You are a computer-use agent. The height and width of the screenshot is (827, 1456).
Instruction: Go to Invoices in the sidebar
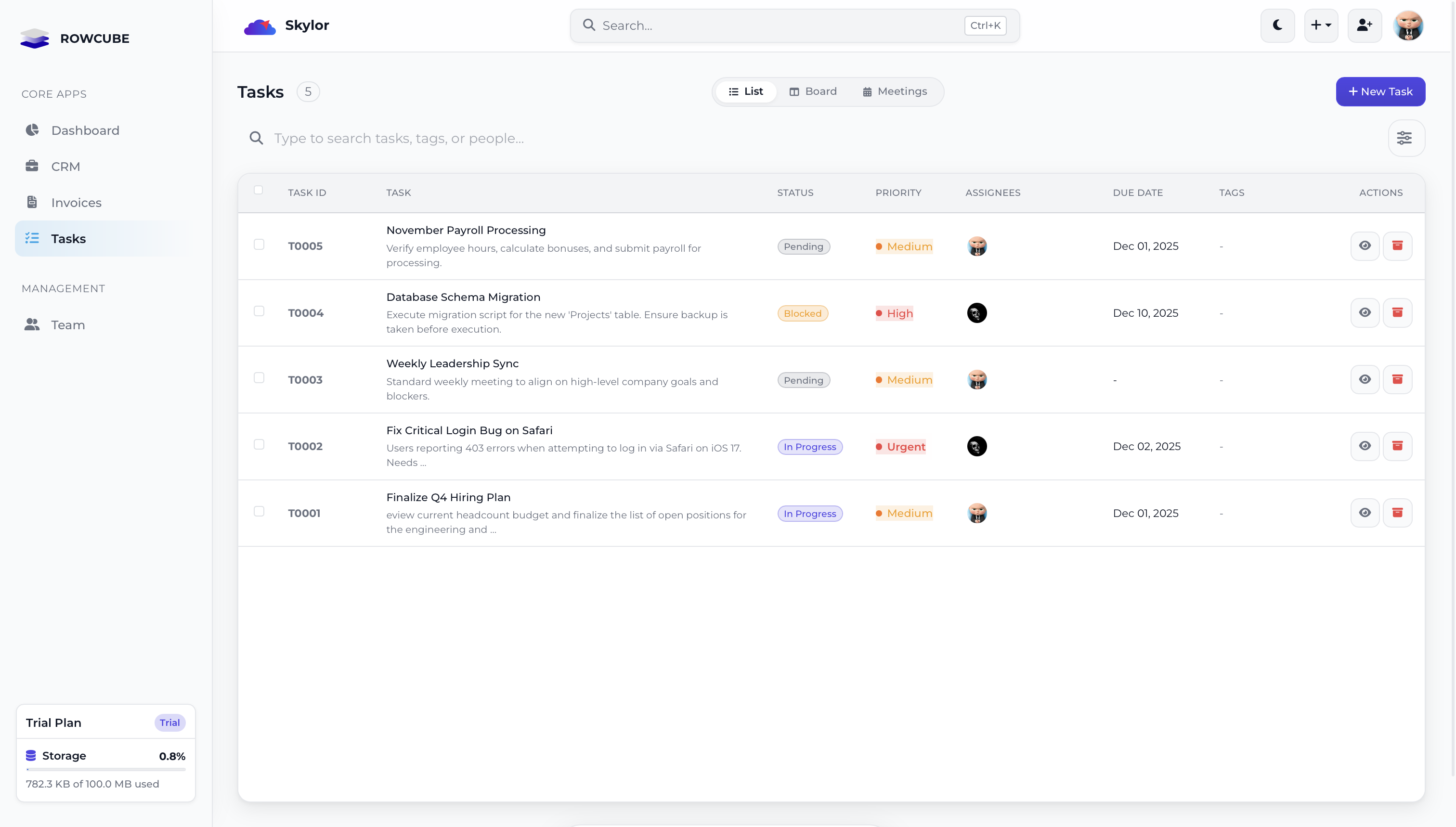click(x=76, y=203)
